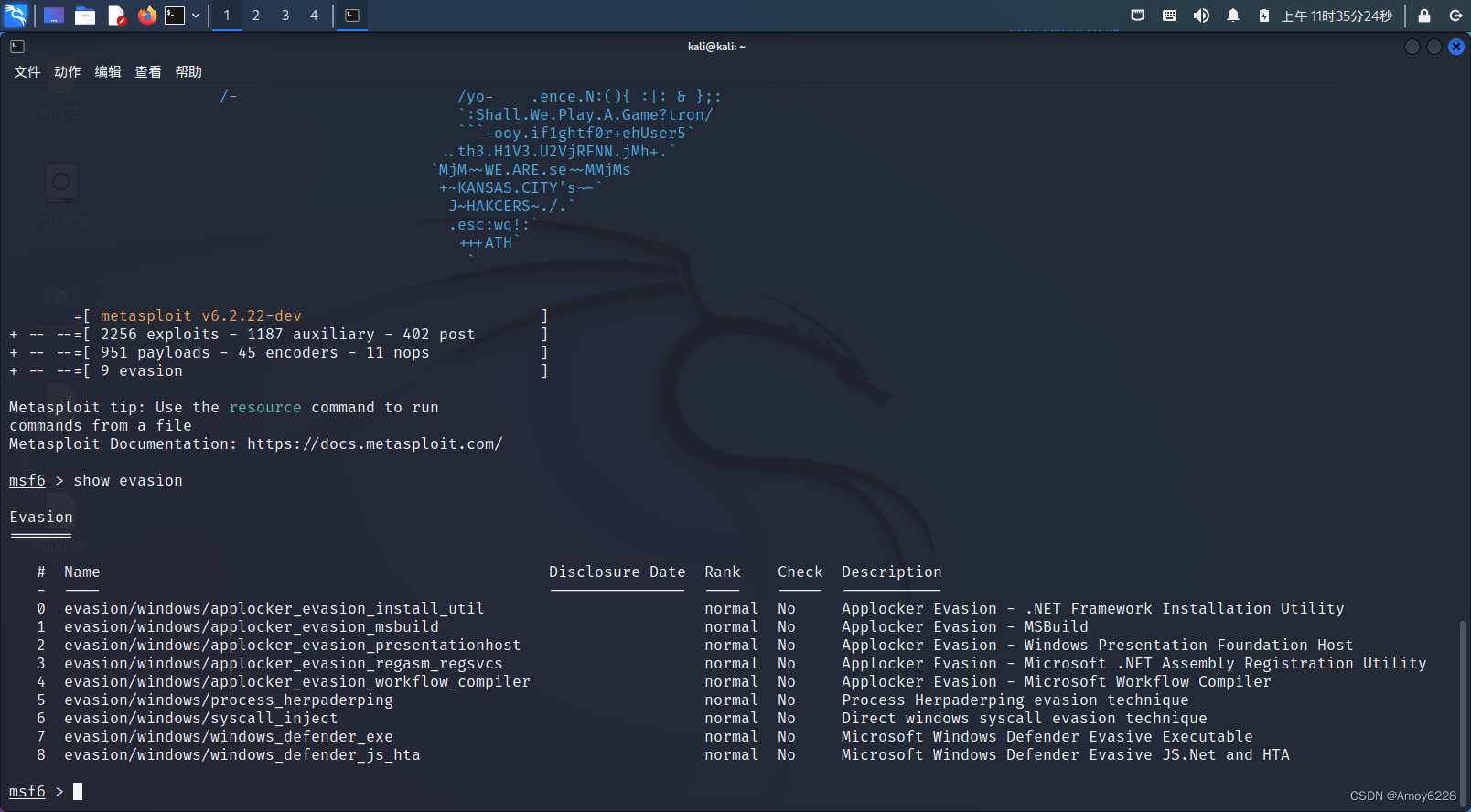Screen dimensions: 1471x812
Task: Minimize the kali terminal window
Action: click(x=1412, y=47)
